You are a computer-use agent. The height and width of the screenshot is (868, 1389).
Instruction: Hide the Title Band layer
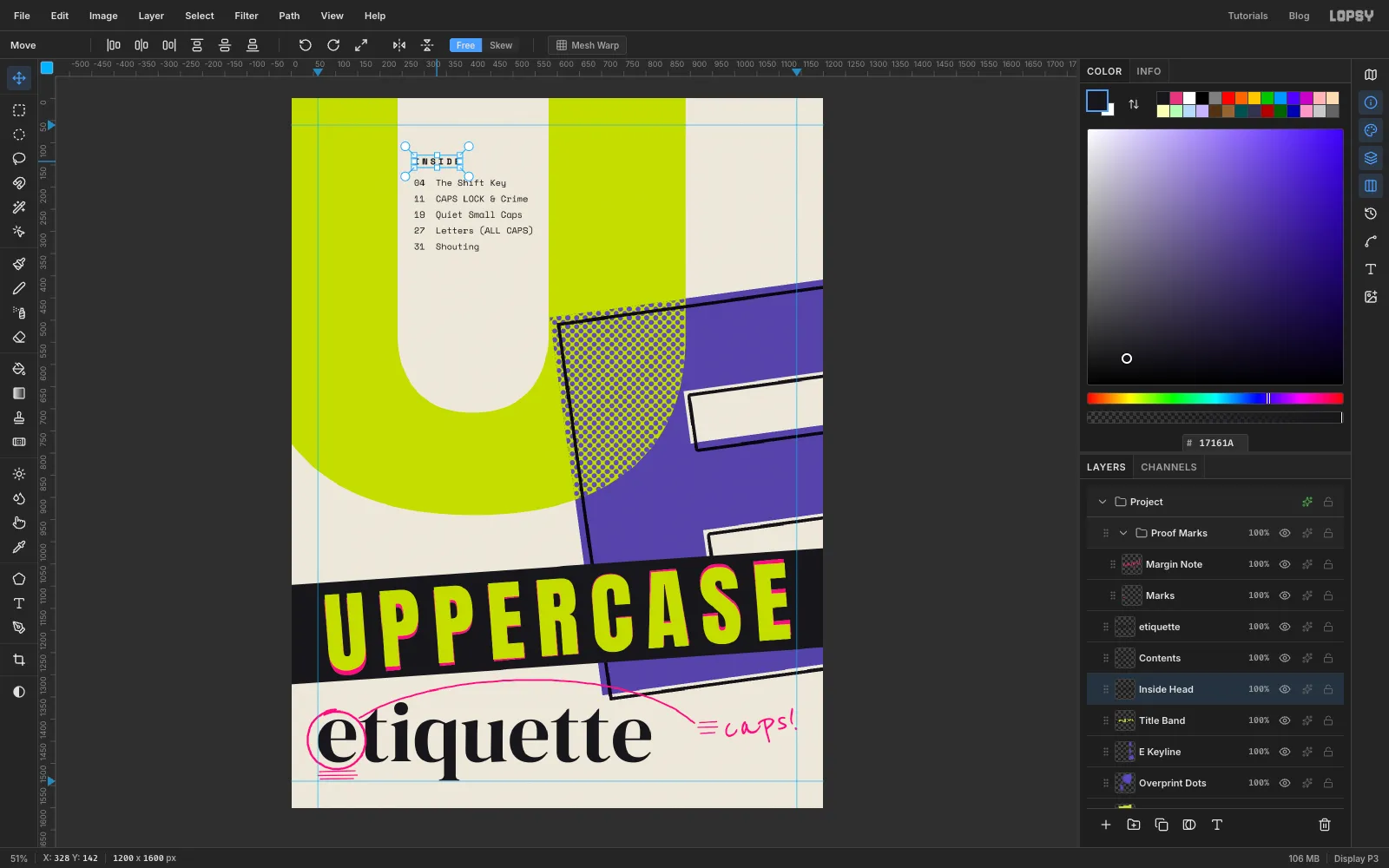(x=1285, y=720)
